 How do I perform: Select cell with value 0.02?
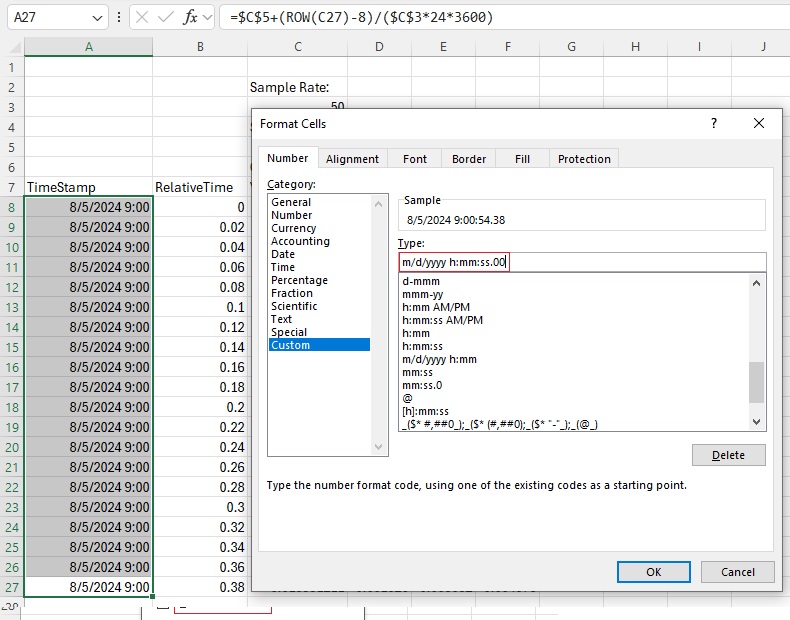coord(200,227)
